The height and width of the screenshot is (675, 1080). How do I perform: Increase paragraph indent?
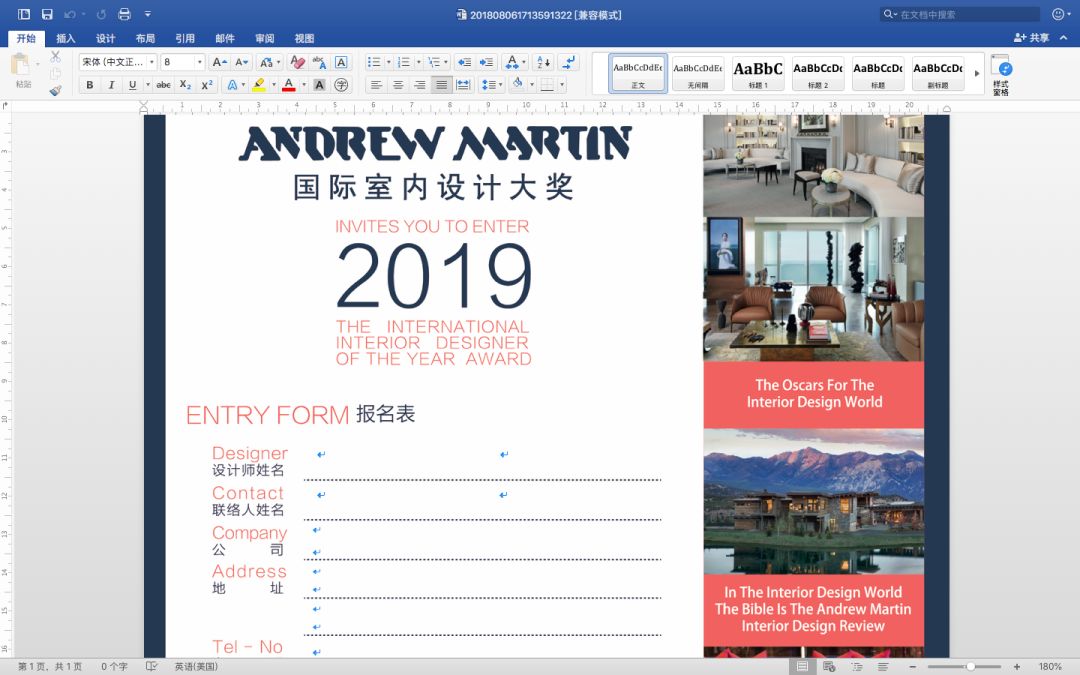click(x=487, y=62)
